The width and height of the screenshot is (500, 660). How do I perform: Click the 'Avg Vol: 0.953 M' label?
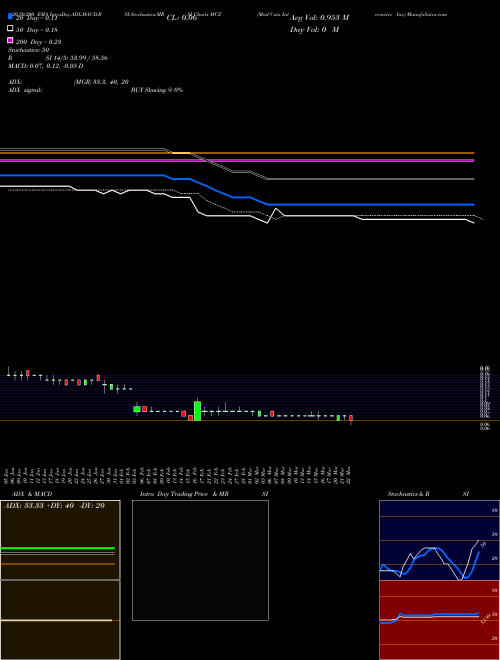point(319,18)
